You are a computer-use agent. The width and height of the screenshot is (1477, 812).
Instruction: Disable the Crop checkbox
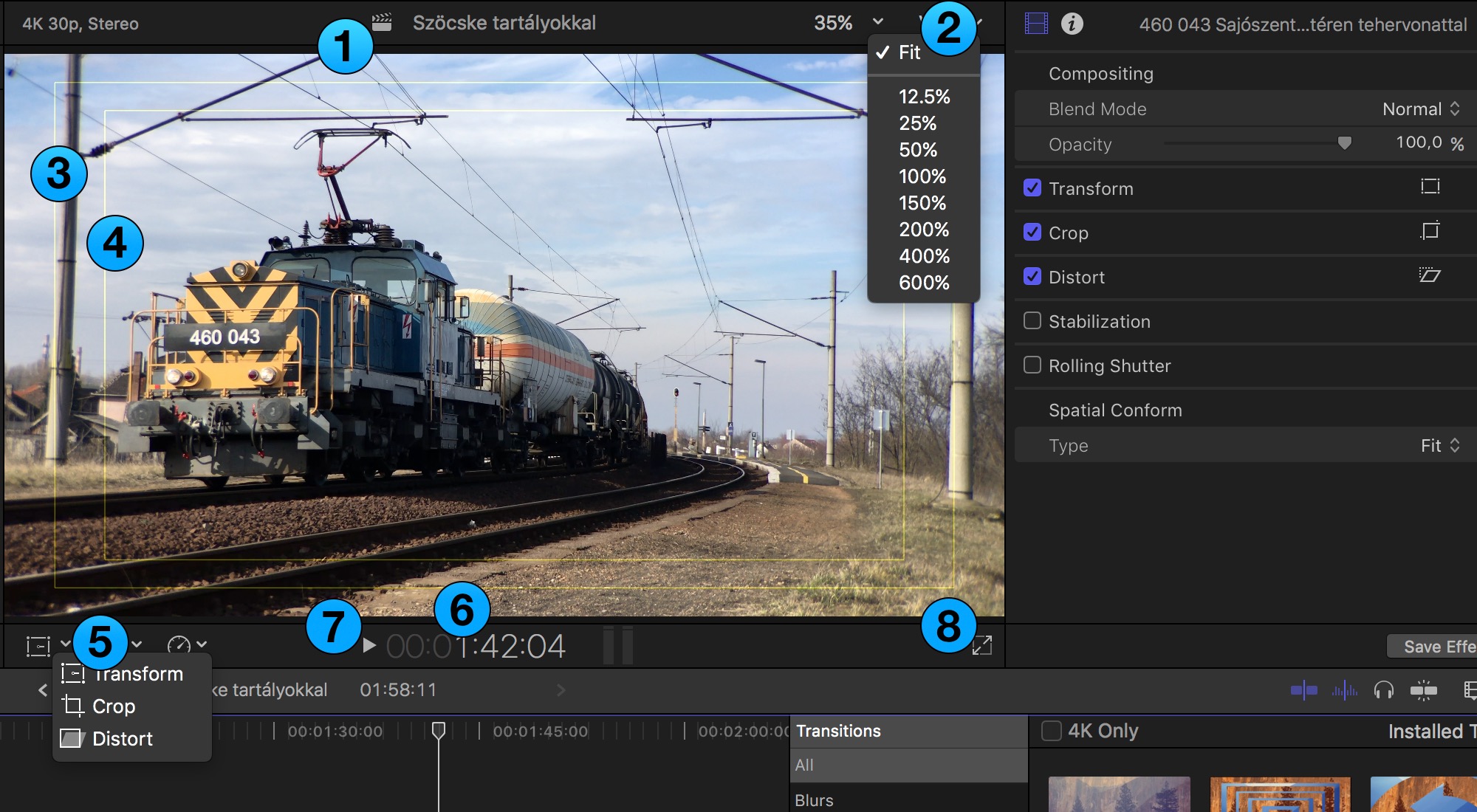[x=1032, y=233]
